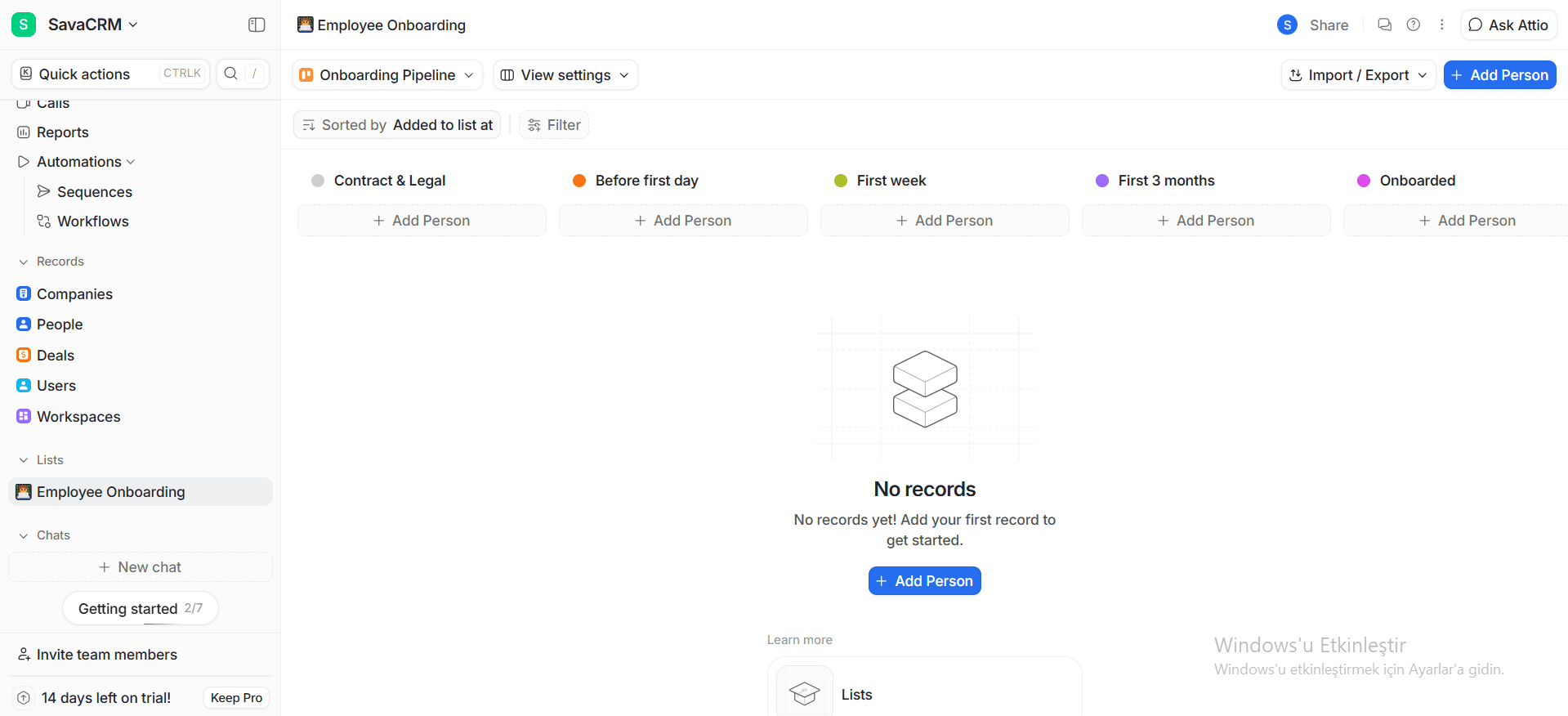Toggle the sidebar collapse icon
The width and height of the screenshot is (1568, 716).
pyautogui.click(x=257, y=25)
